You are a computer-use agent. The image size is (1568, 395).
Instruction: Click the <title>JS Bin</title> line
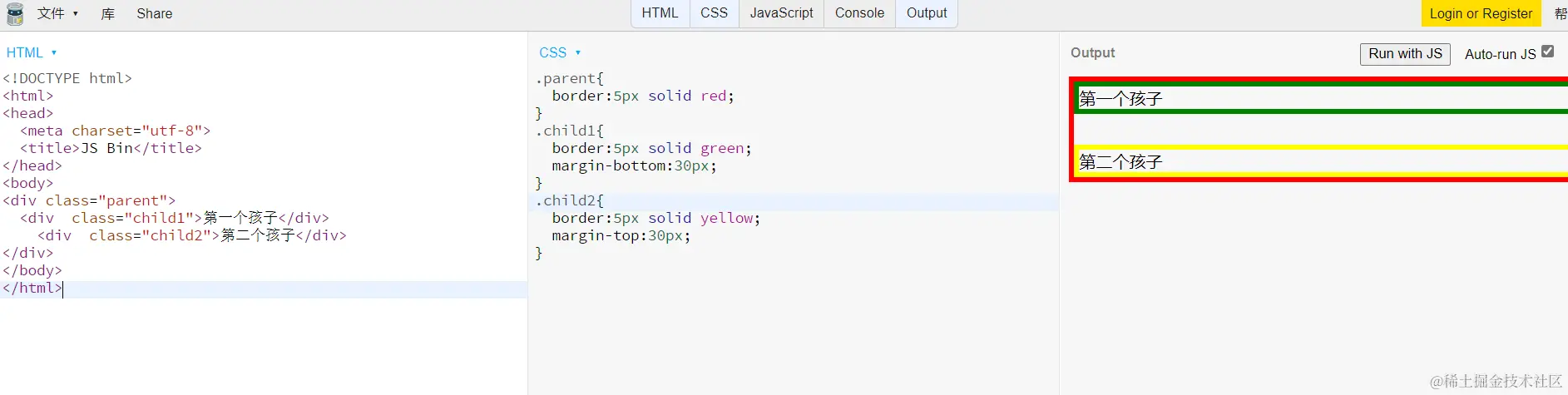tap(111, 148)
